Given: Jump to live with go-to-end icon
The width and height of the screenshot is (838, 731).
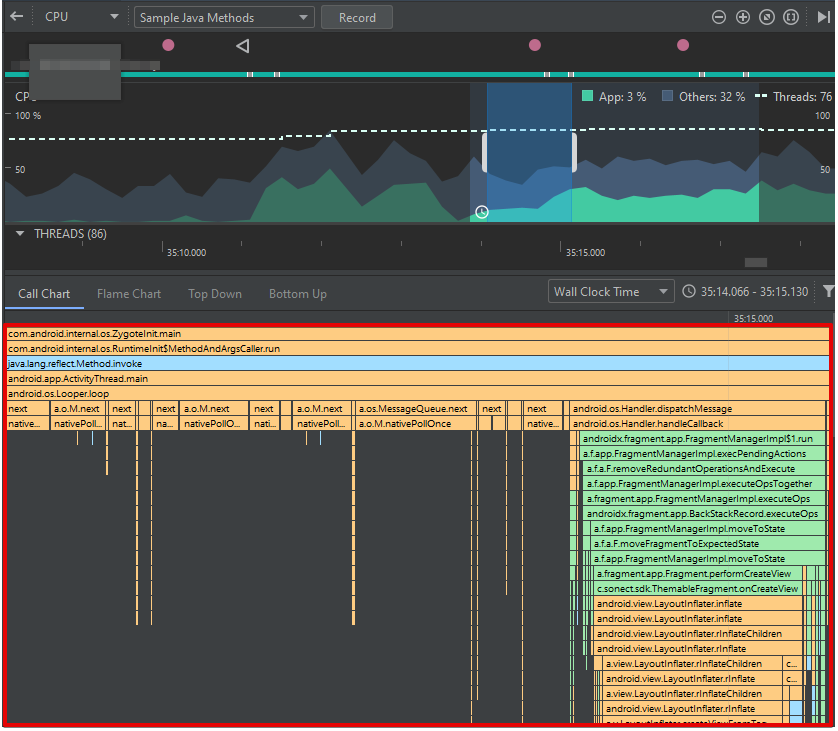Looking at the screenshot, I should [x=824, y=17].
